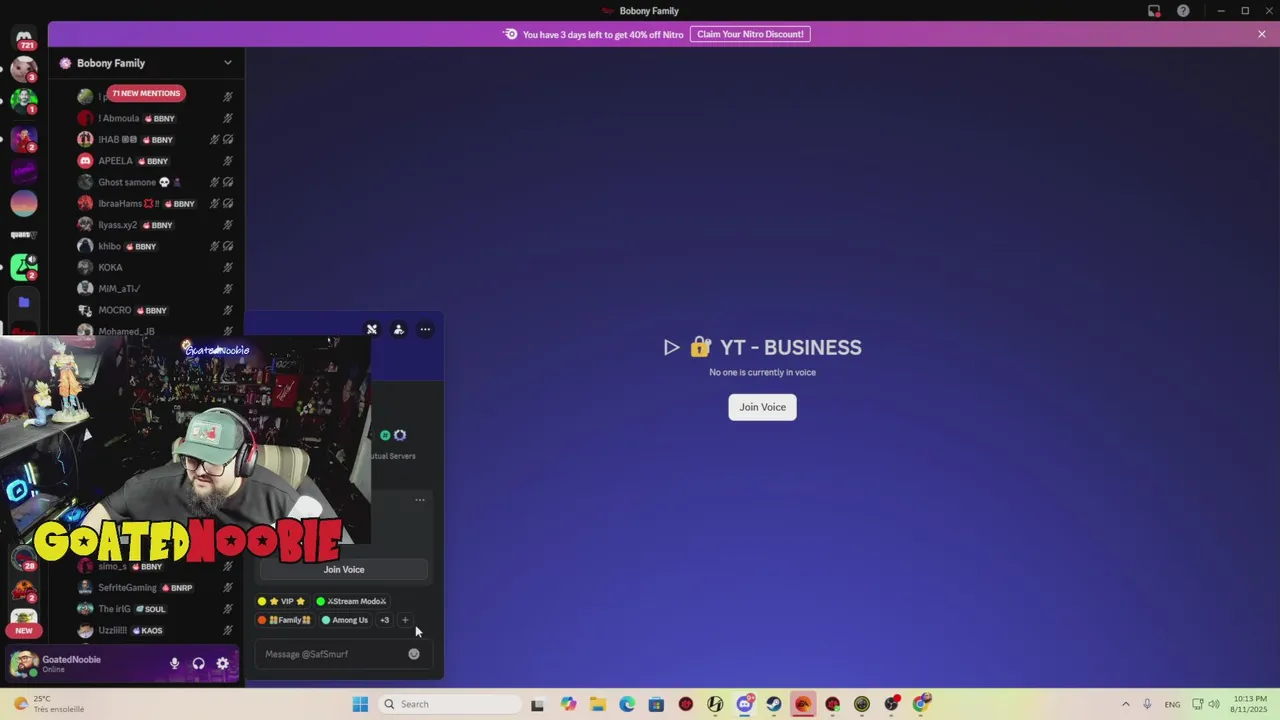Open Discord direct messages home icon
The height and width of the screenshot is (720, 1280).
(24, 38)
